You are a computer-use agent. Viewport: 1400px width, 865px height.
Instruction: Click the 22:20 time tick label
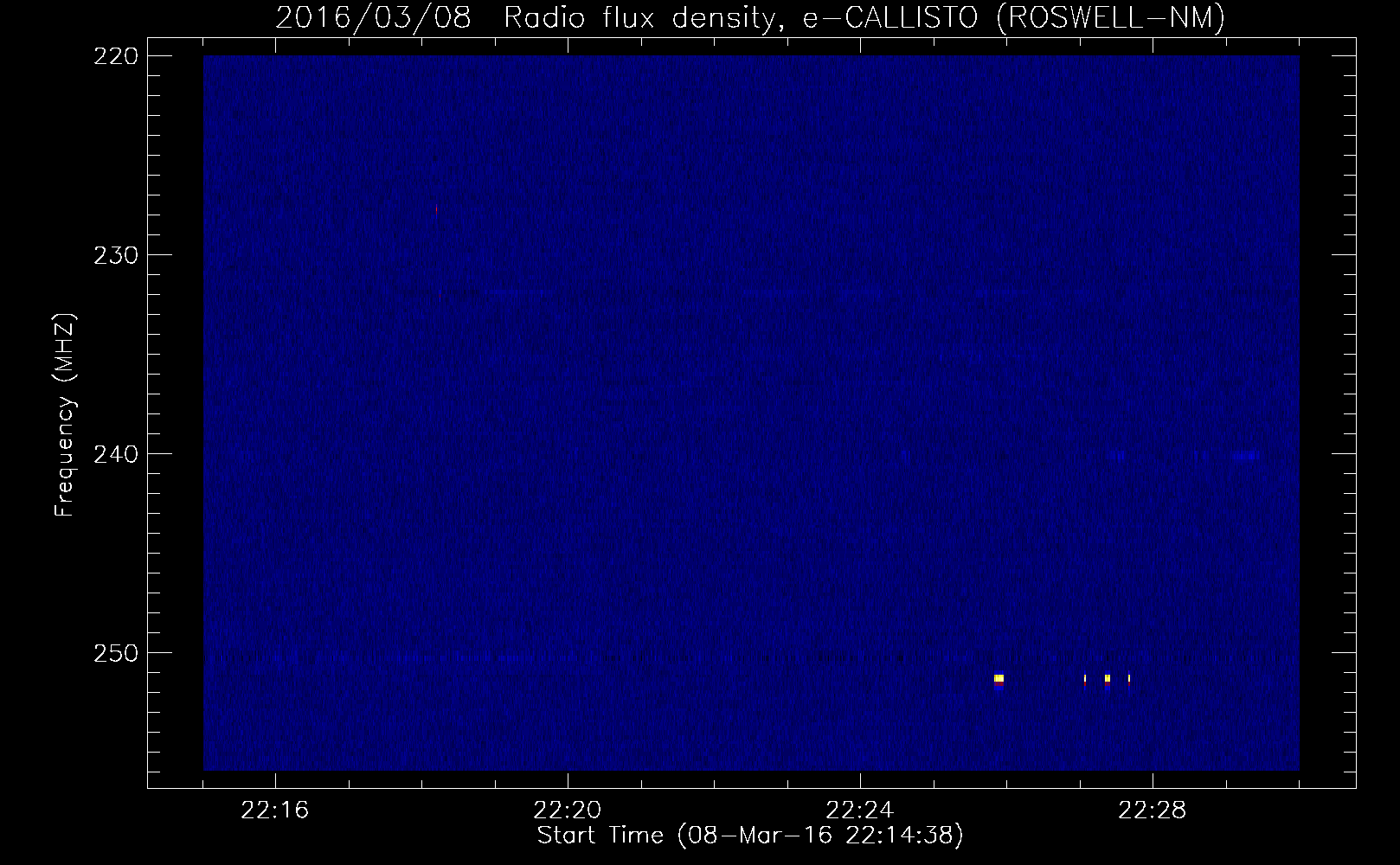click(568, 811)
